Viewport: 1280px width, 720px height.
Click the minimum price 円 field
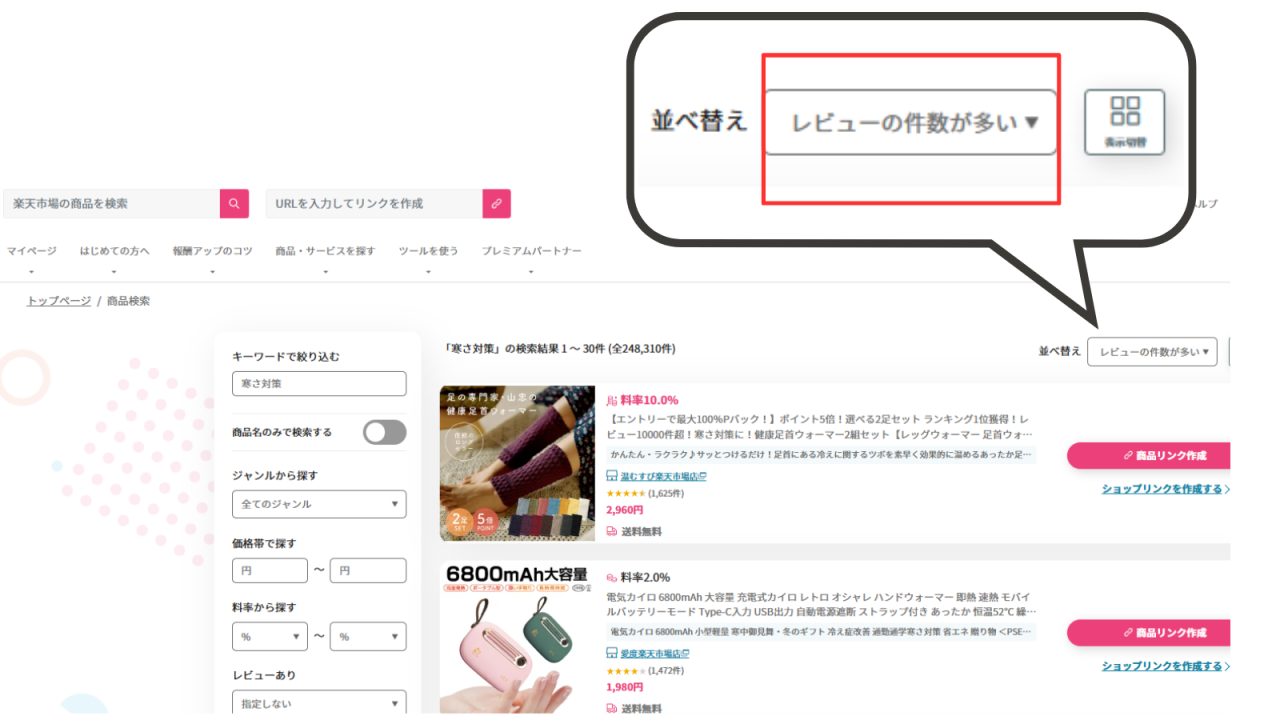[x=270, y=571]
